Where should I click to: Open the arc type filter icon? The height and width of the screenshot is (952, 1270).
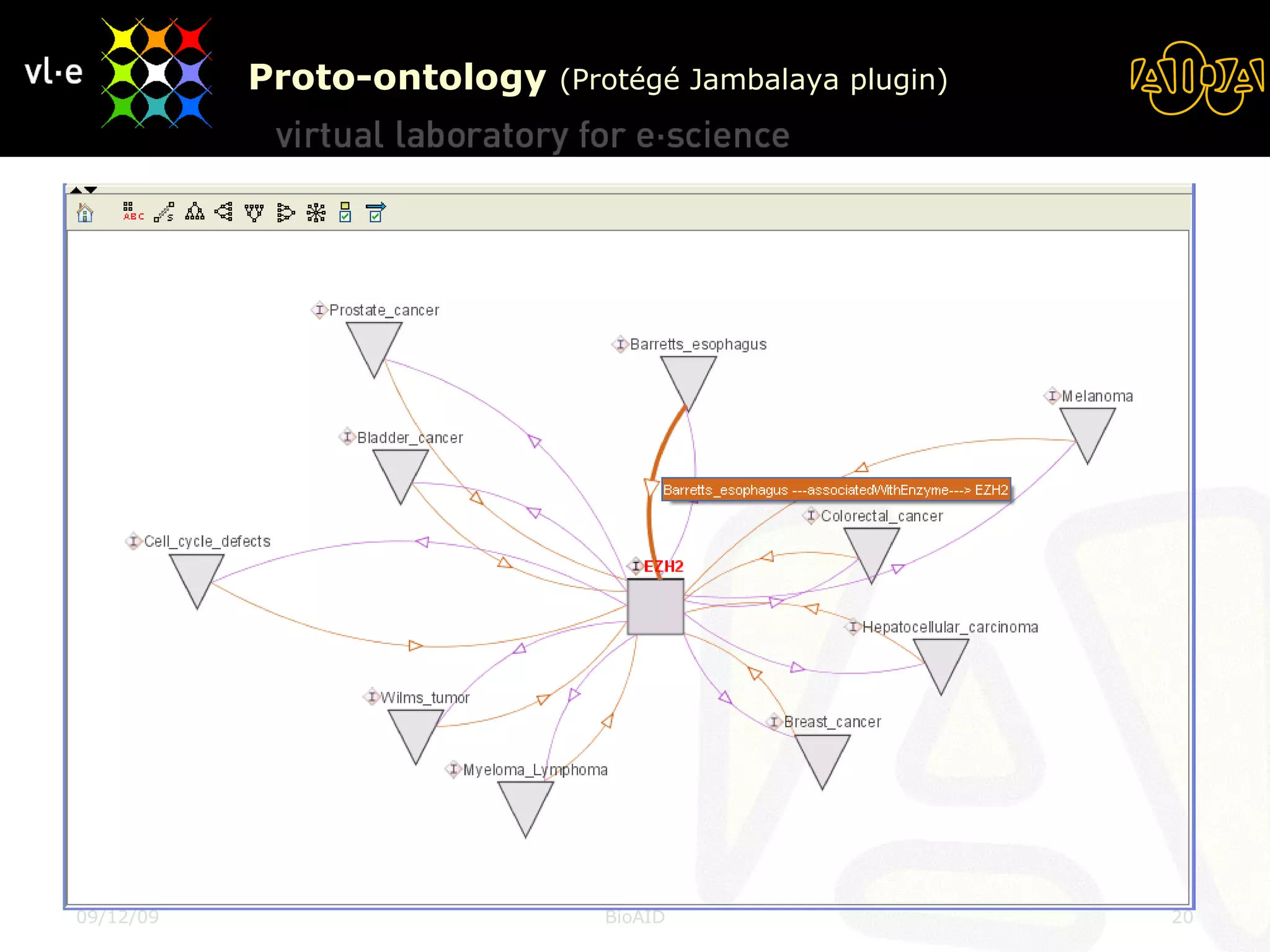tap(376, 212)
